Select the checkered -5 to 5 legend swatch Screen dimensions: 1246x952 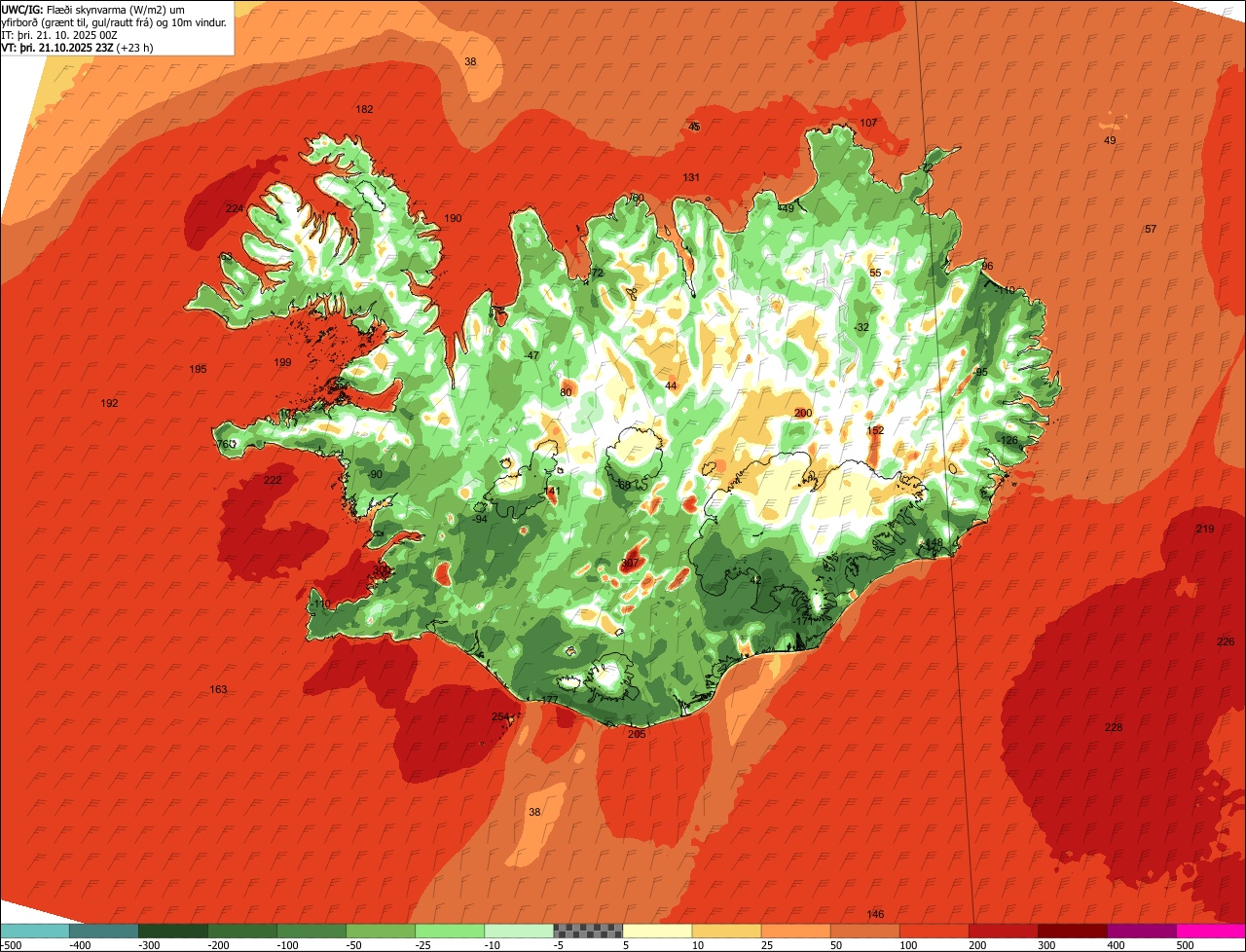click(587, 931)
